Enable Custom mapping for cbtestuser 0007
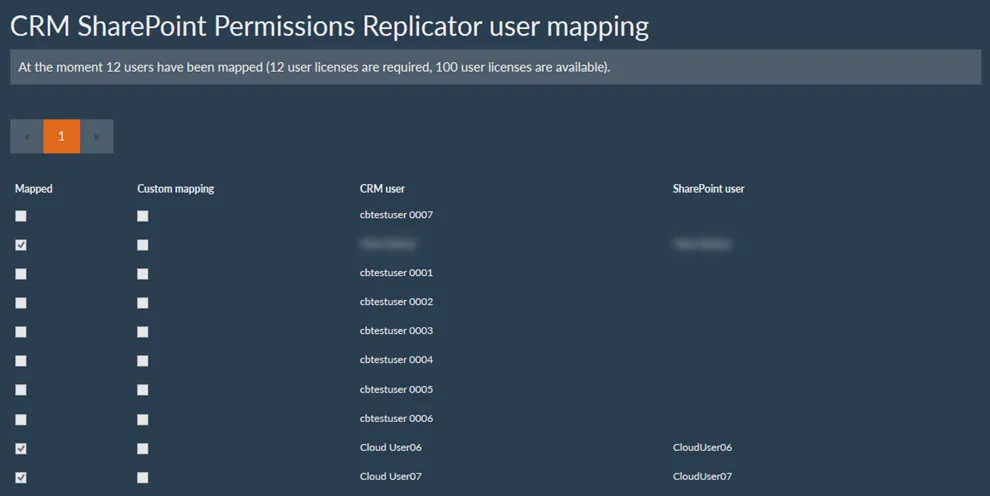 [x=143, y=216]
